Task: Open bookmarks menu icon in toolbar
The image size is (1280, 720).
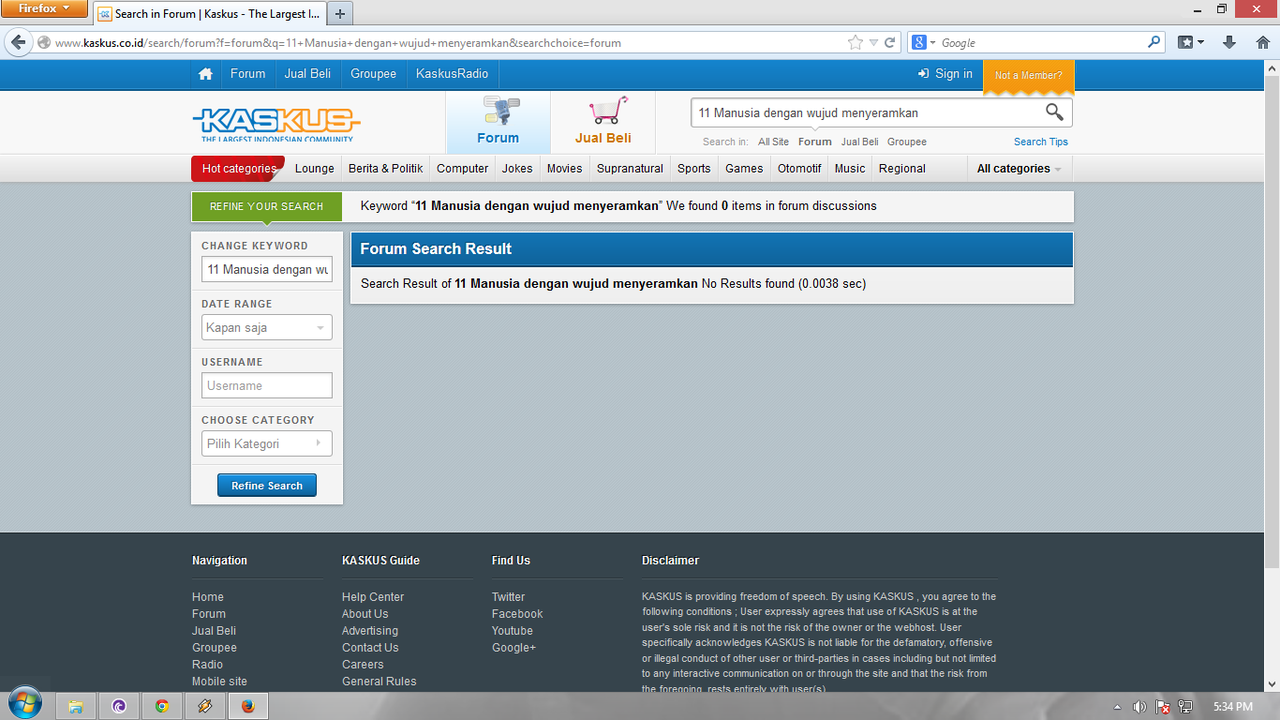Action: point(1190,42)
